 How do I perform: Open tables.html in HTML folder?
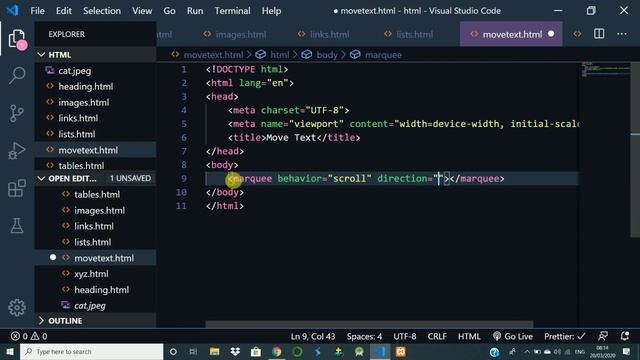click(x=81, y=166)
